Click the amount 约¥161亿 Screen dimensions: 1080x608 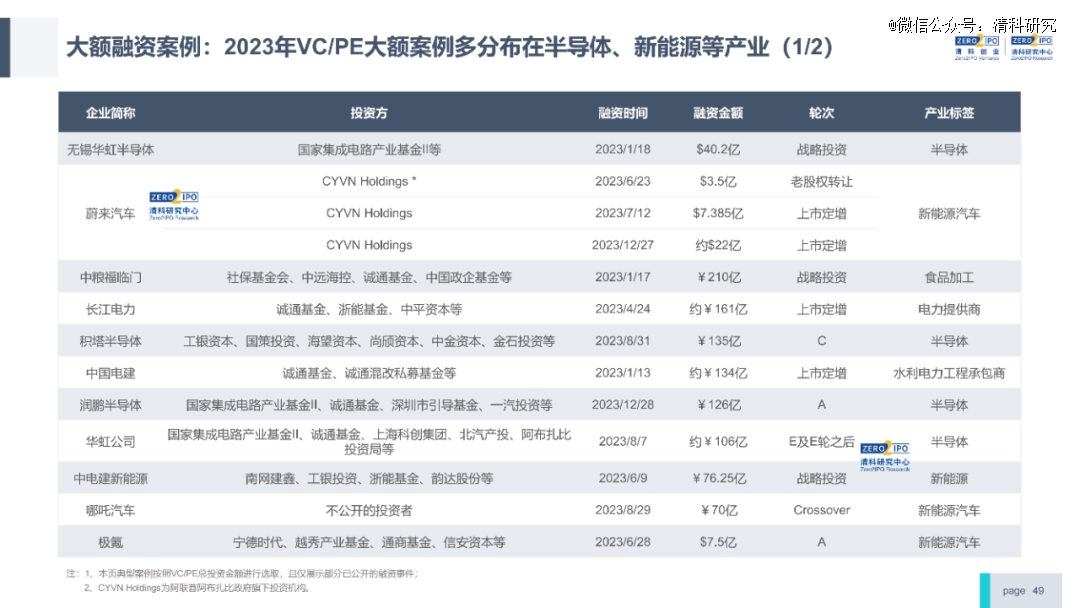tap(718, 309)
